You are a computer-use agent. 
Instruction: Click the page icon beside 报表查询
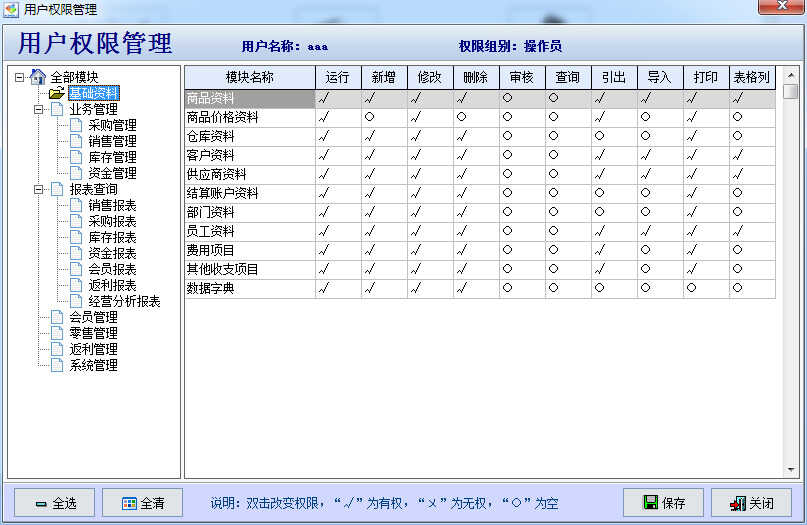(x=57, y=189)
